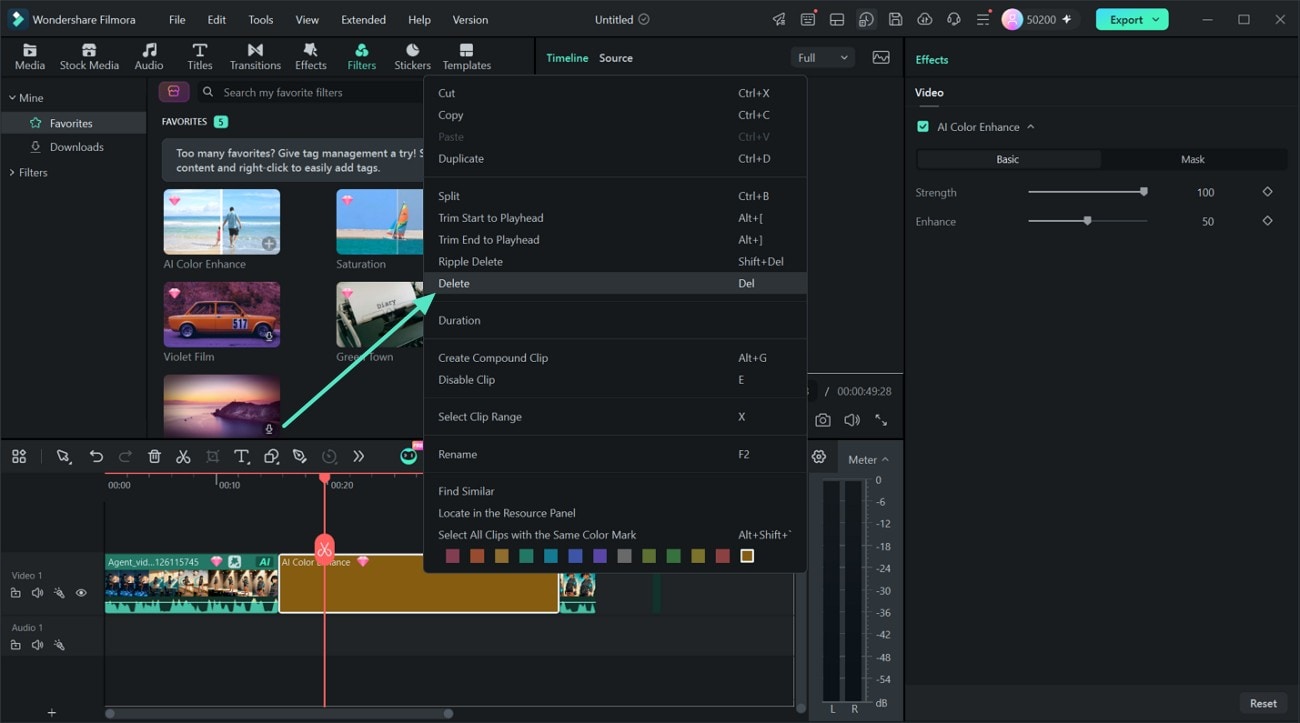Viewport: 1300px width, 723px height.
Task: Click the undo arrow in the timeline toolbar
Action: pyautogui.click(x=96, y=456)
